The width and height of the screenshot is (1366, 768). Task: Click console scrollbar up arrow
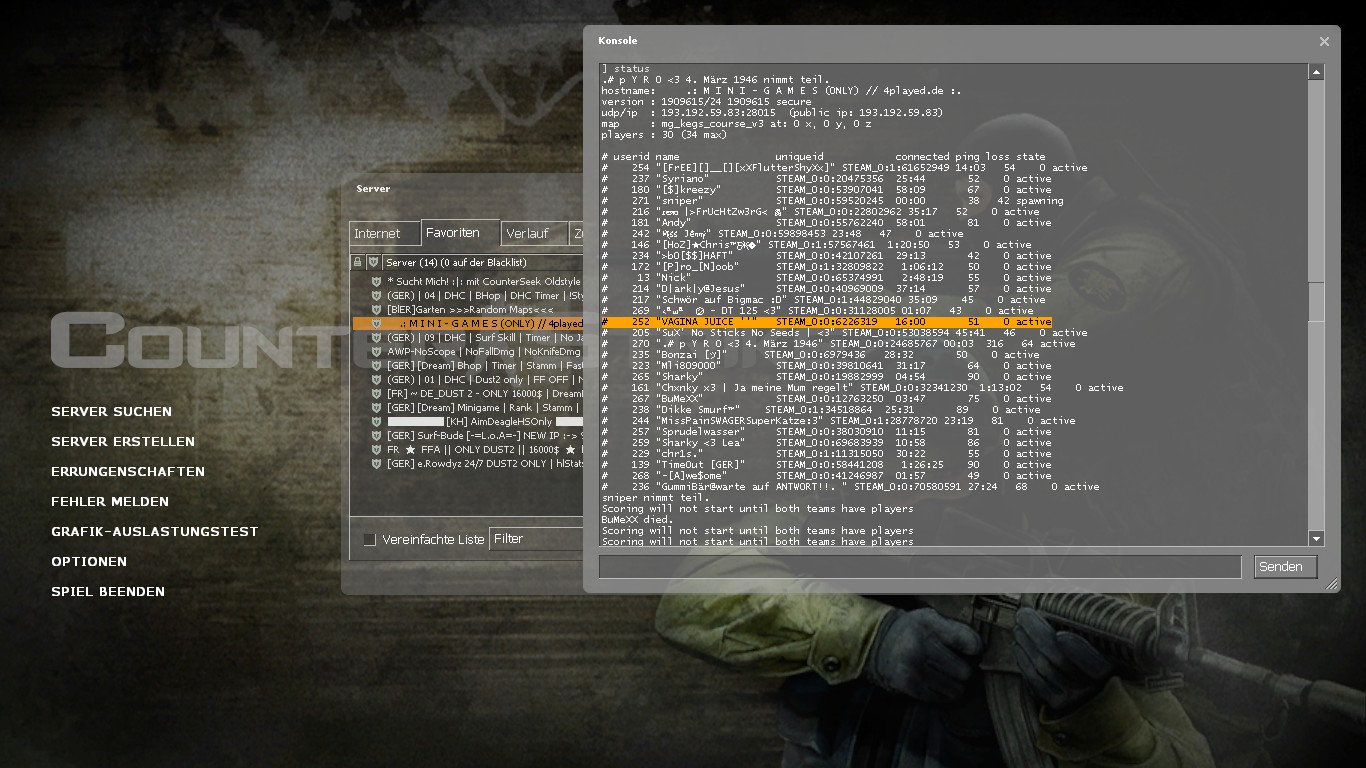point(1316,72)
